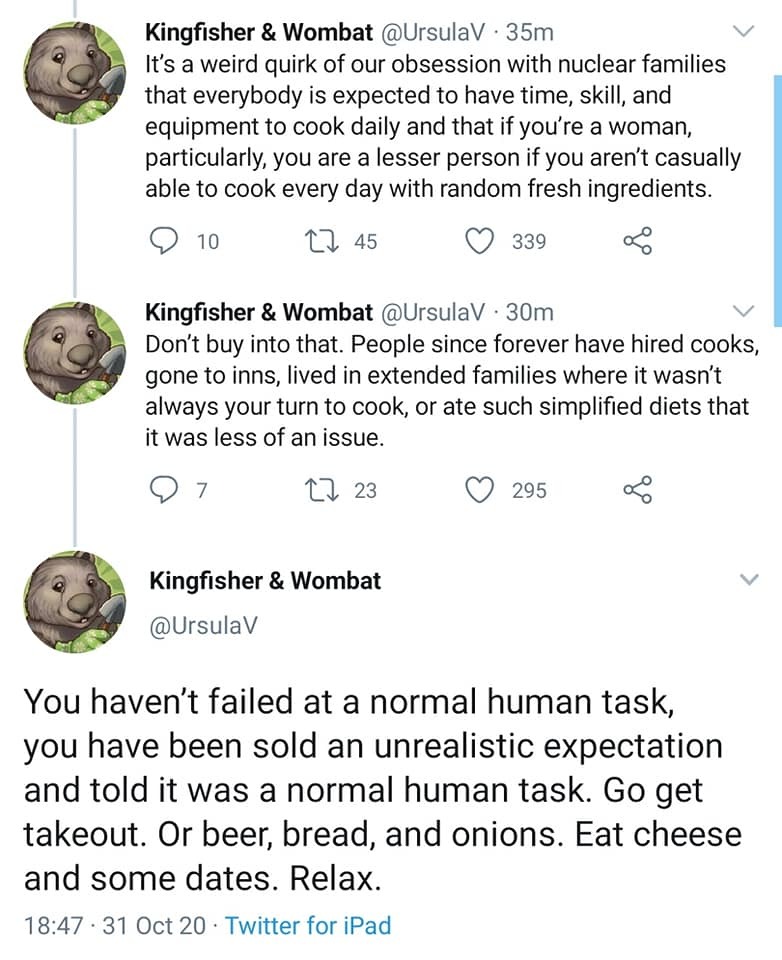Click the 35m timestamp on first tweet
This screenshot has height=960, width=782.
point(529,32)
